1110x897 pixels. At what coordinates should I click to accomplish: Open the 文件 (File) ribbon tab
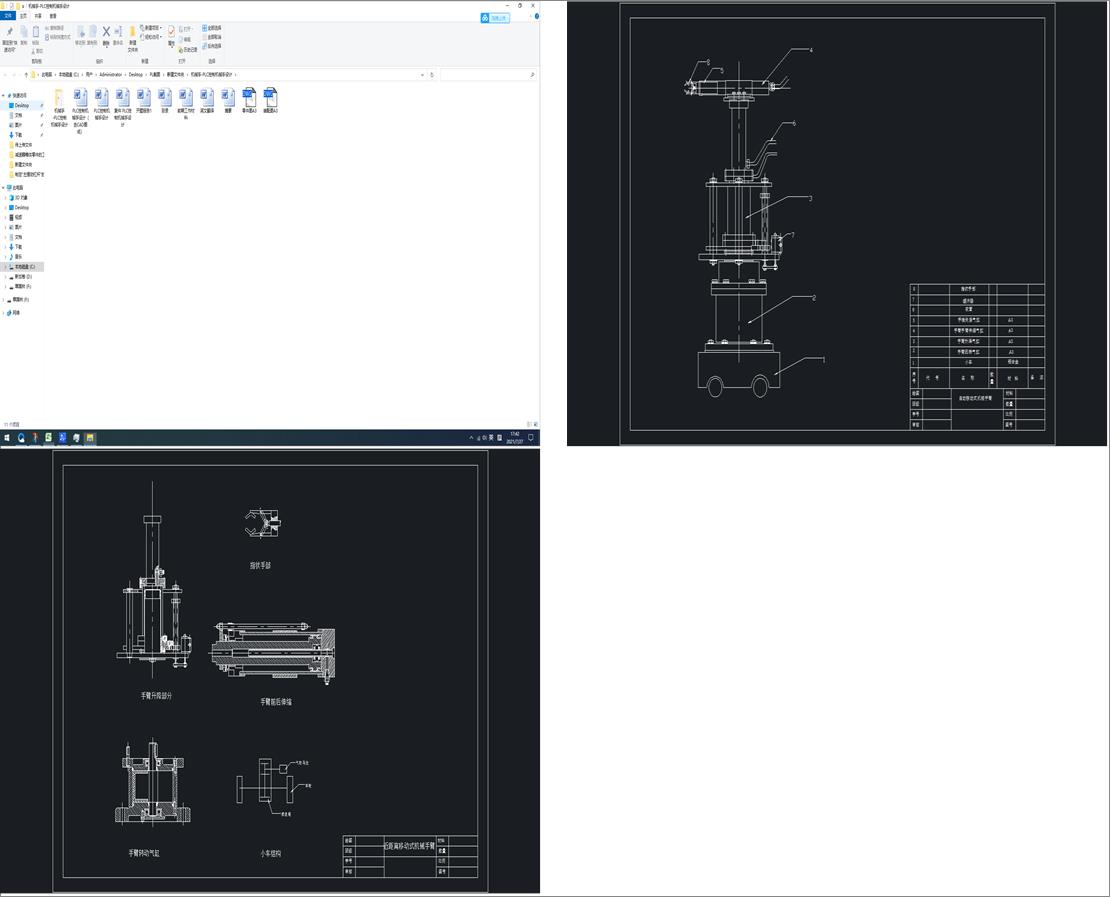pyautogui.click(x=8, y=16)
